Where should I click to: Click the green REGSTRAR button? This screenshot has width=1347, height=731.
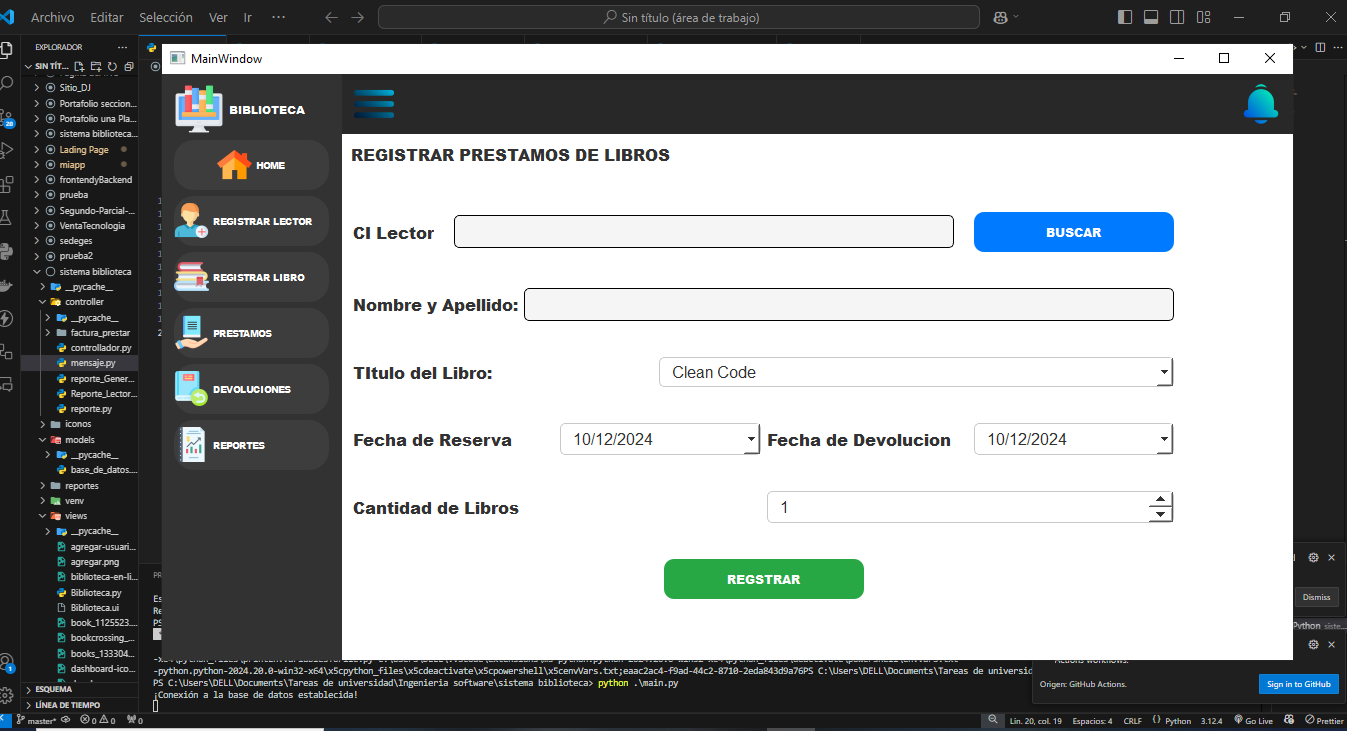pyautogui.click(x=763, y=579)
